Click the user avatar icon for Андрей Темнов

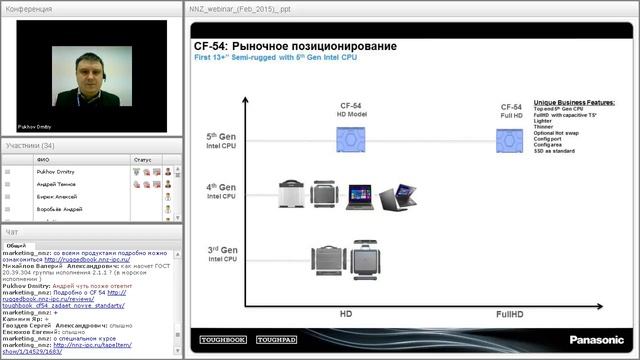[x=168, y=184]
